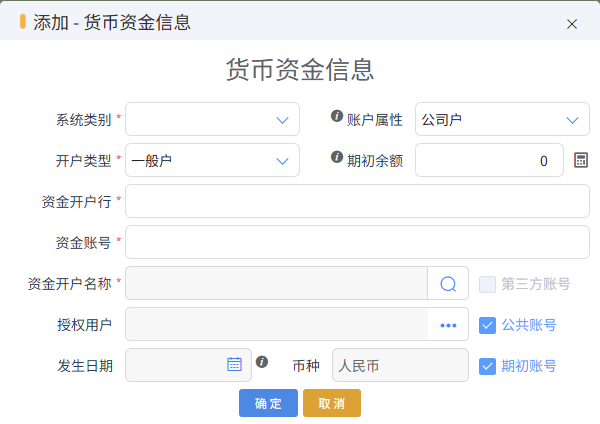Image resolution: width=600 pixels, height=424 pixels.
Task: Expand the 系统类别 dropdown
Action: (x=212, y=119)
